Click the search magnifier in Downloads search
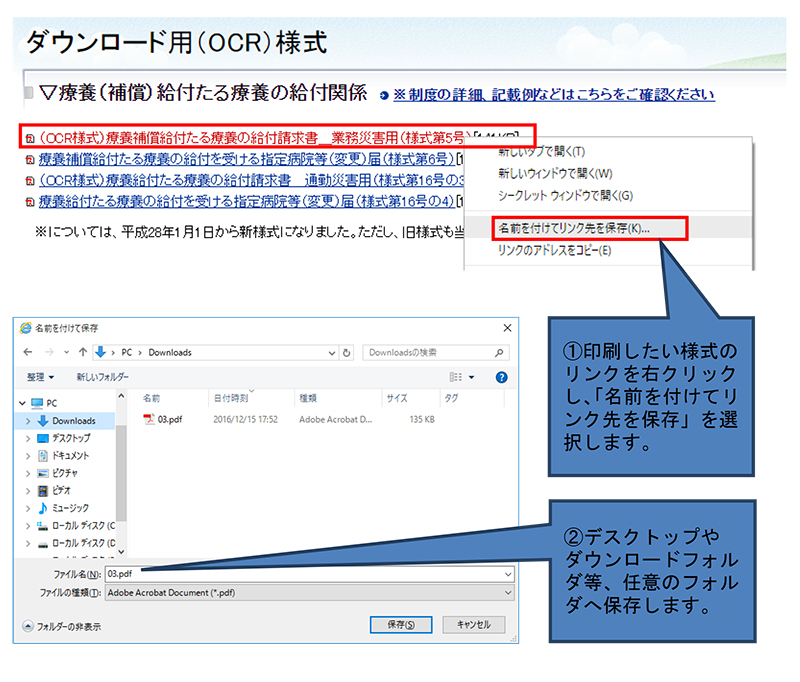800x682 pixels. [x=504, y=352]
